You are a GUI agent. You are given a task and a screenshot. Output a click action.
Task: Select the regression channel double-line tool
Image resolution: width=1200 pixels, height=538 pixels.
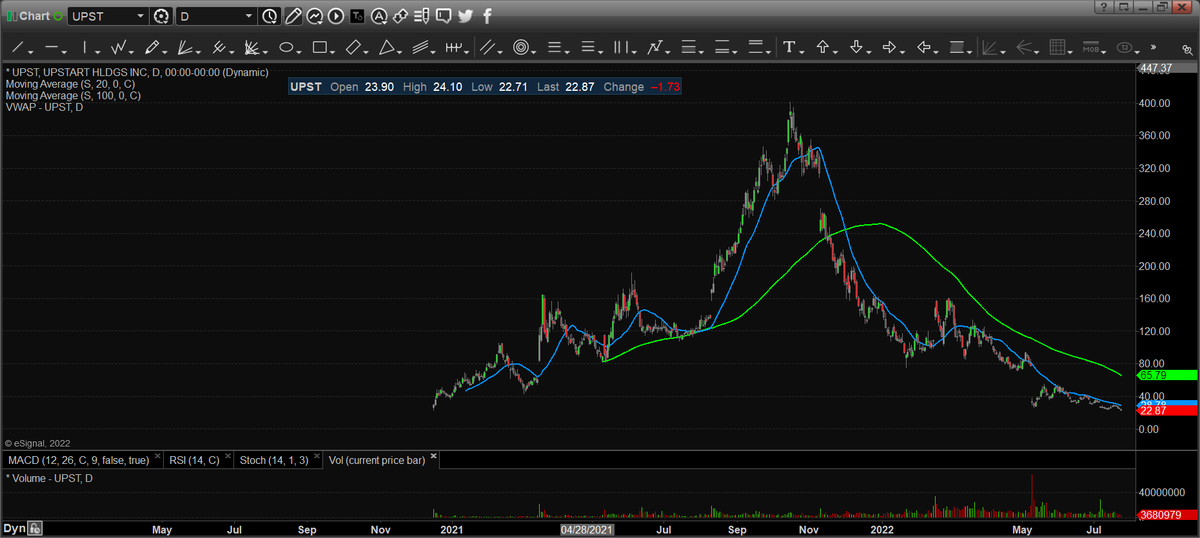487,47
